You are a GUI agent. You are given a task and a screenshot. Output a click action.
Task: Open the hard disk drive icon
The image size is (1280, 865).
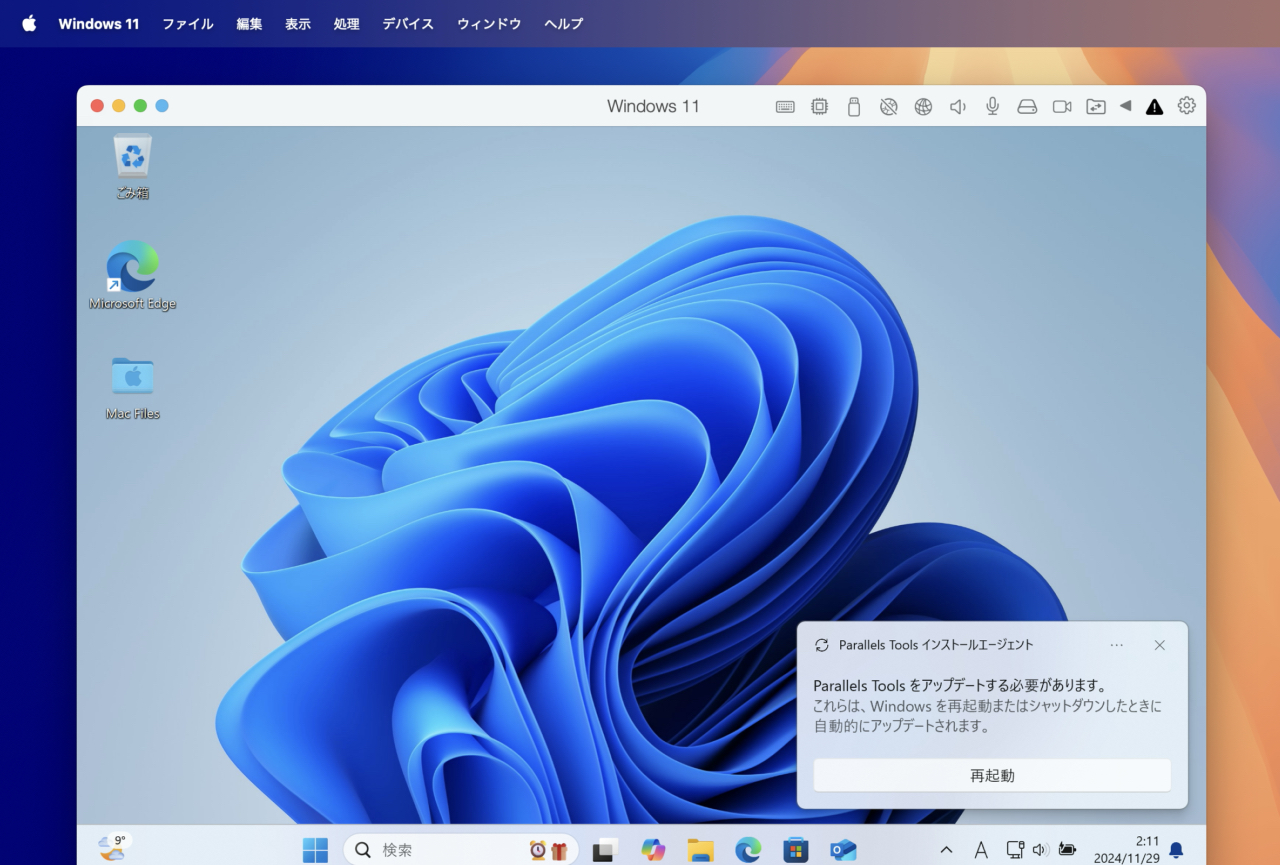click(1027, 106)
